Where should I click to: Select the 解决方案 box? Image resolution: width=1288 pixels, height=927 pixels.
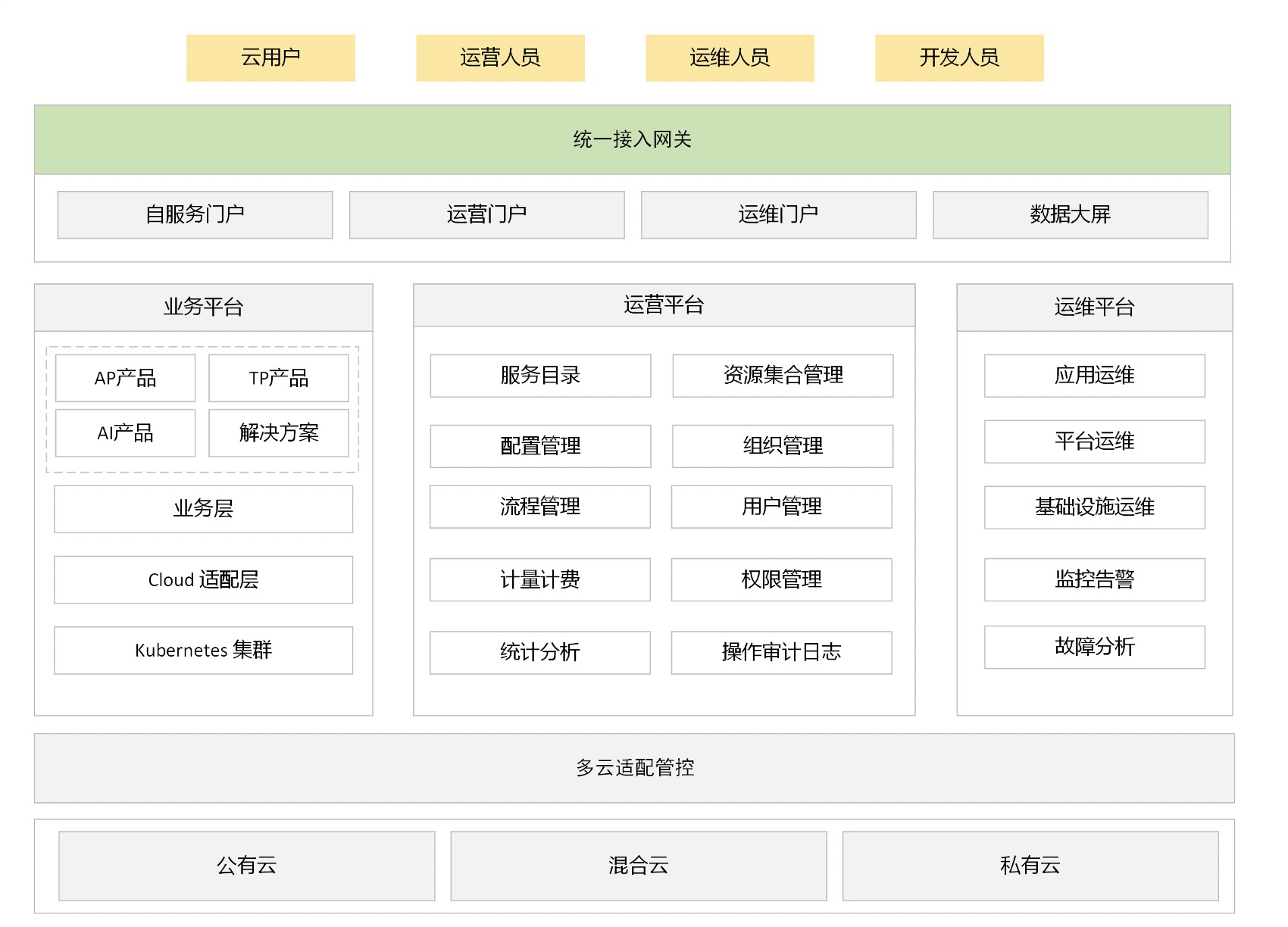279,433
